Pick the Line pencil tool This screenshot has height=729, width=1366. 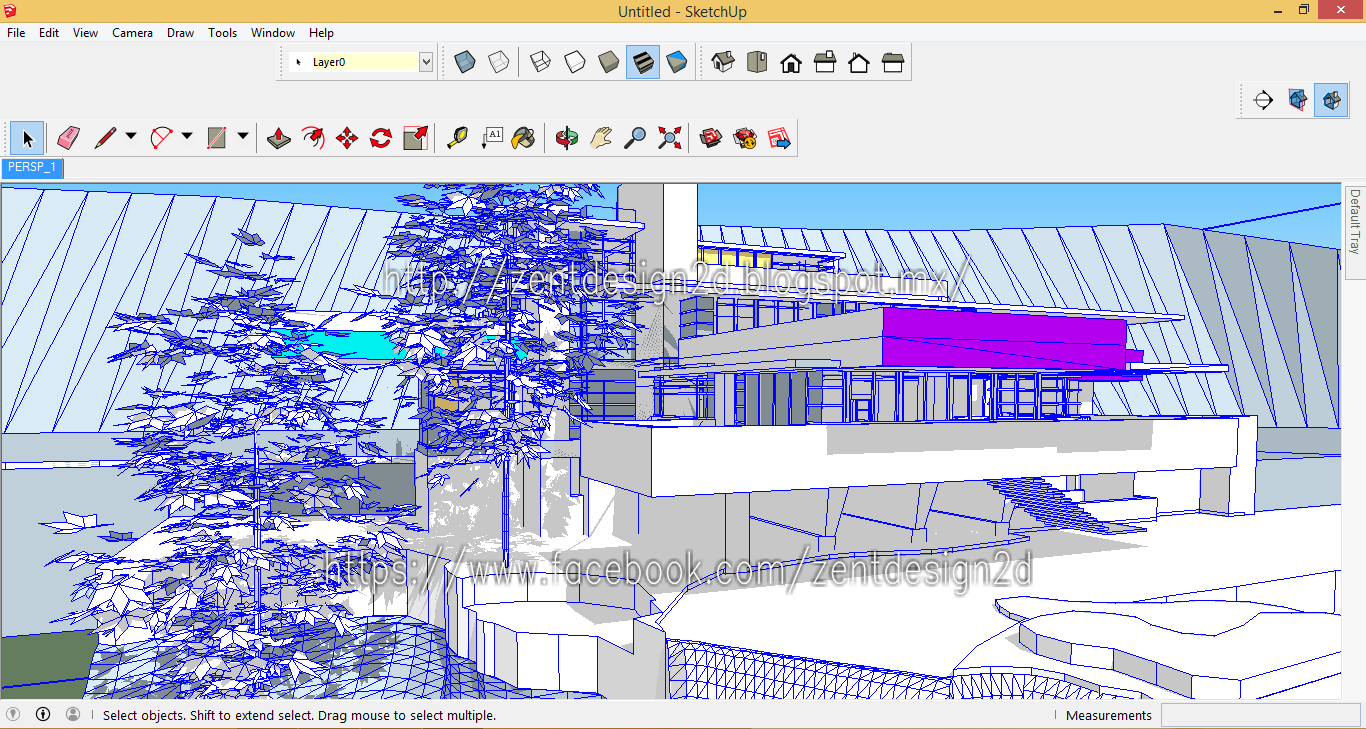click(x=104, y=138)
